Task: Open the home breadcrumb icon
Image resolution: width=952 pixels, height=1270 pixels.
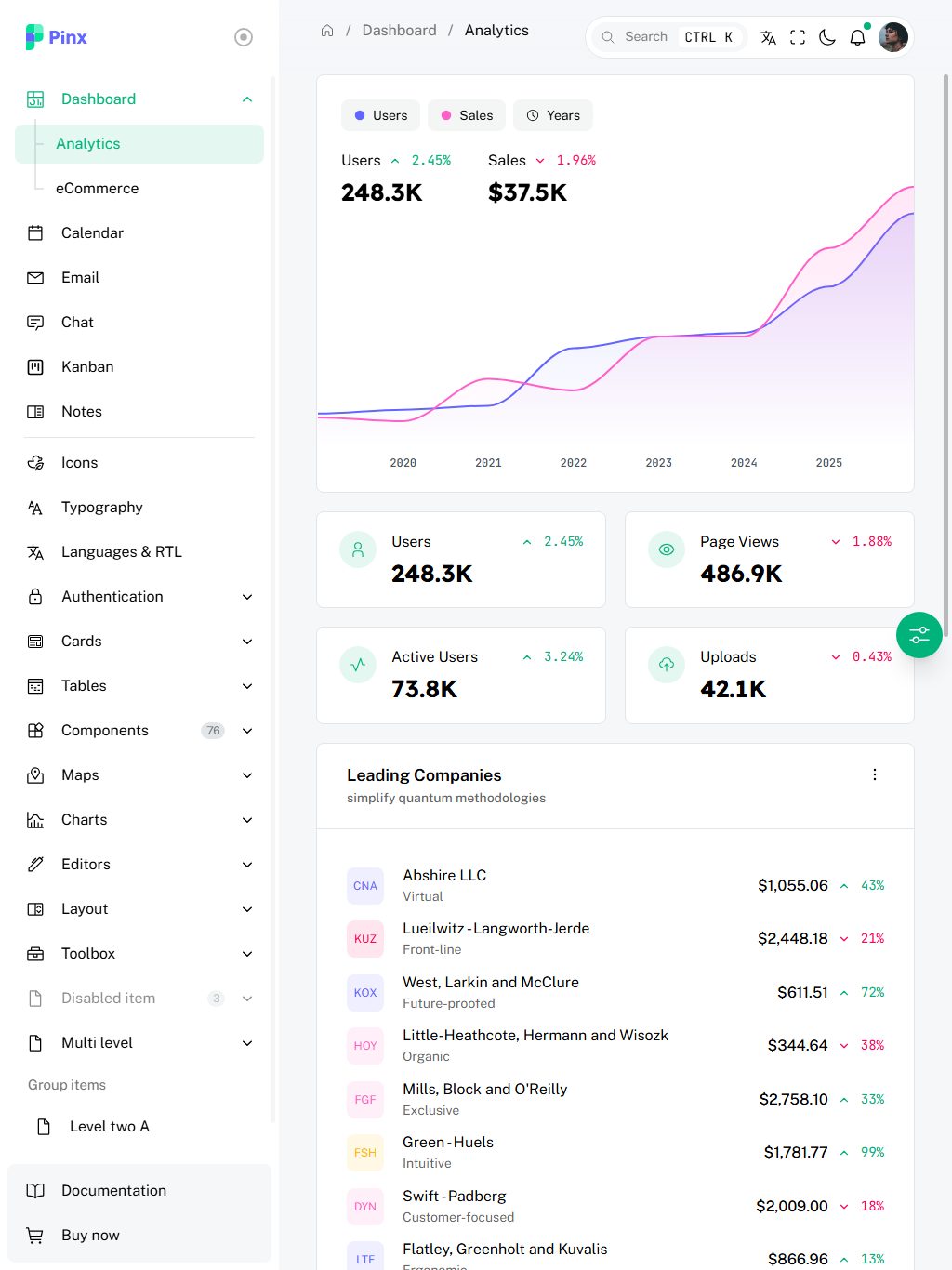Action: (327, 31)
